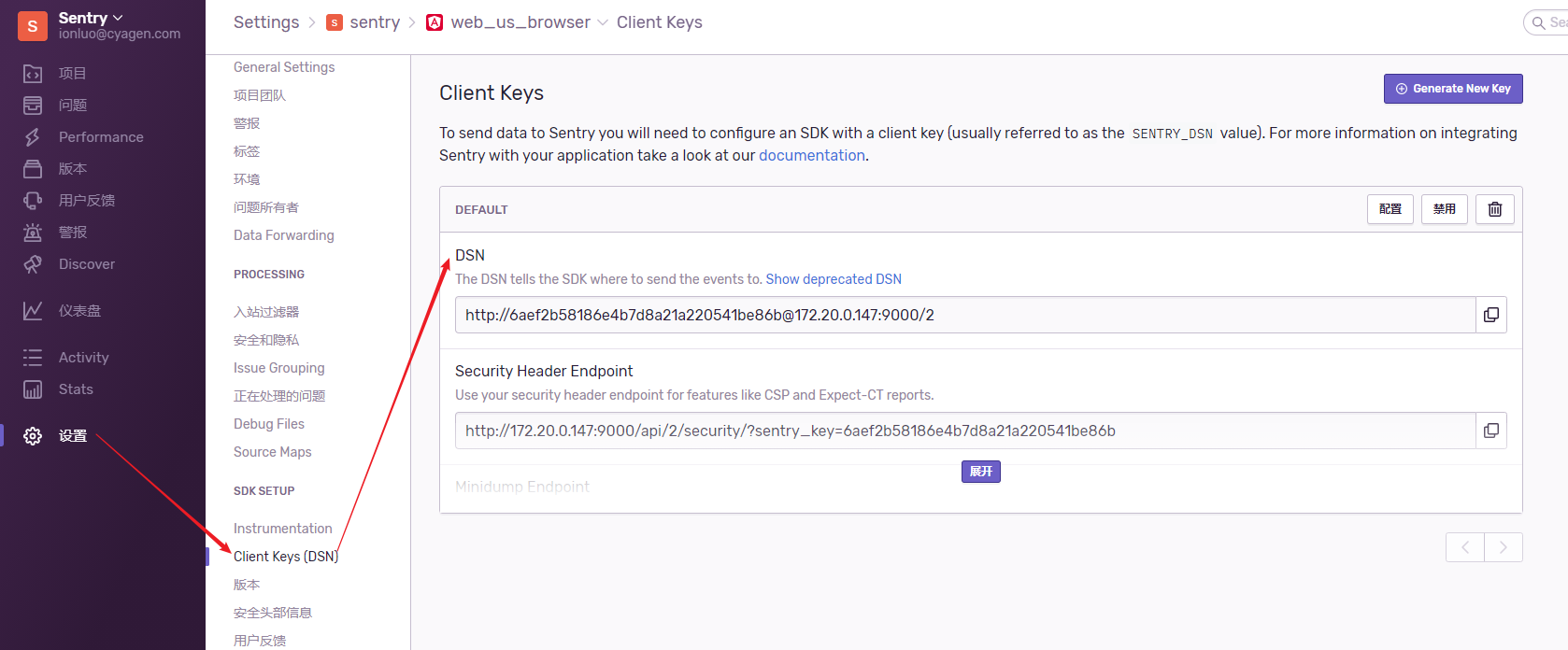Expand hidden endpoints with 展开 button

pos(980,472)
